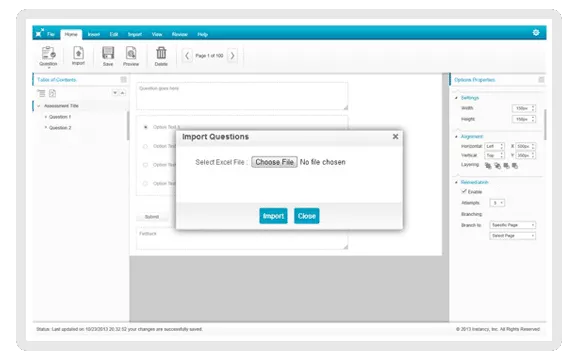Go to the next page arrow
Image resolution: width=582 pixels, height=361 pixels.
coord(232,56)
